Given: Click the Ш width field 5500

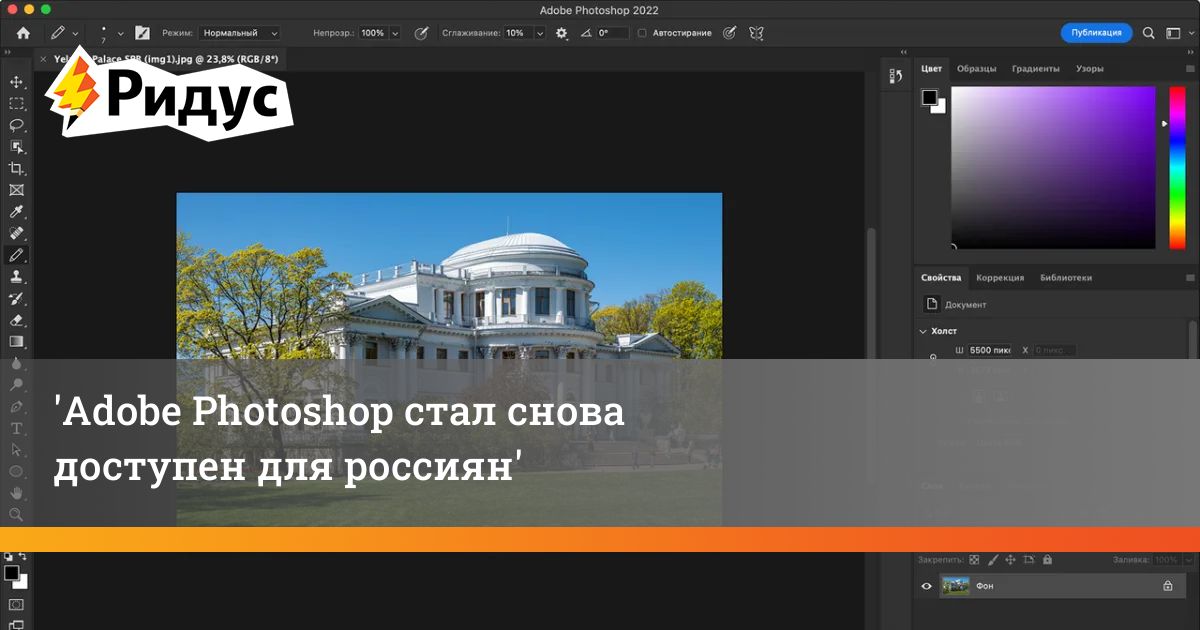Looking at the screenshot, I should (989, 350).
